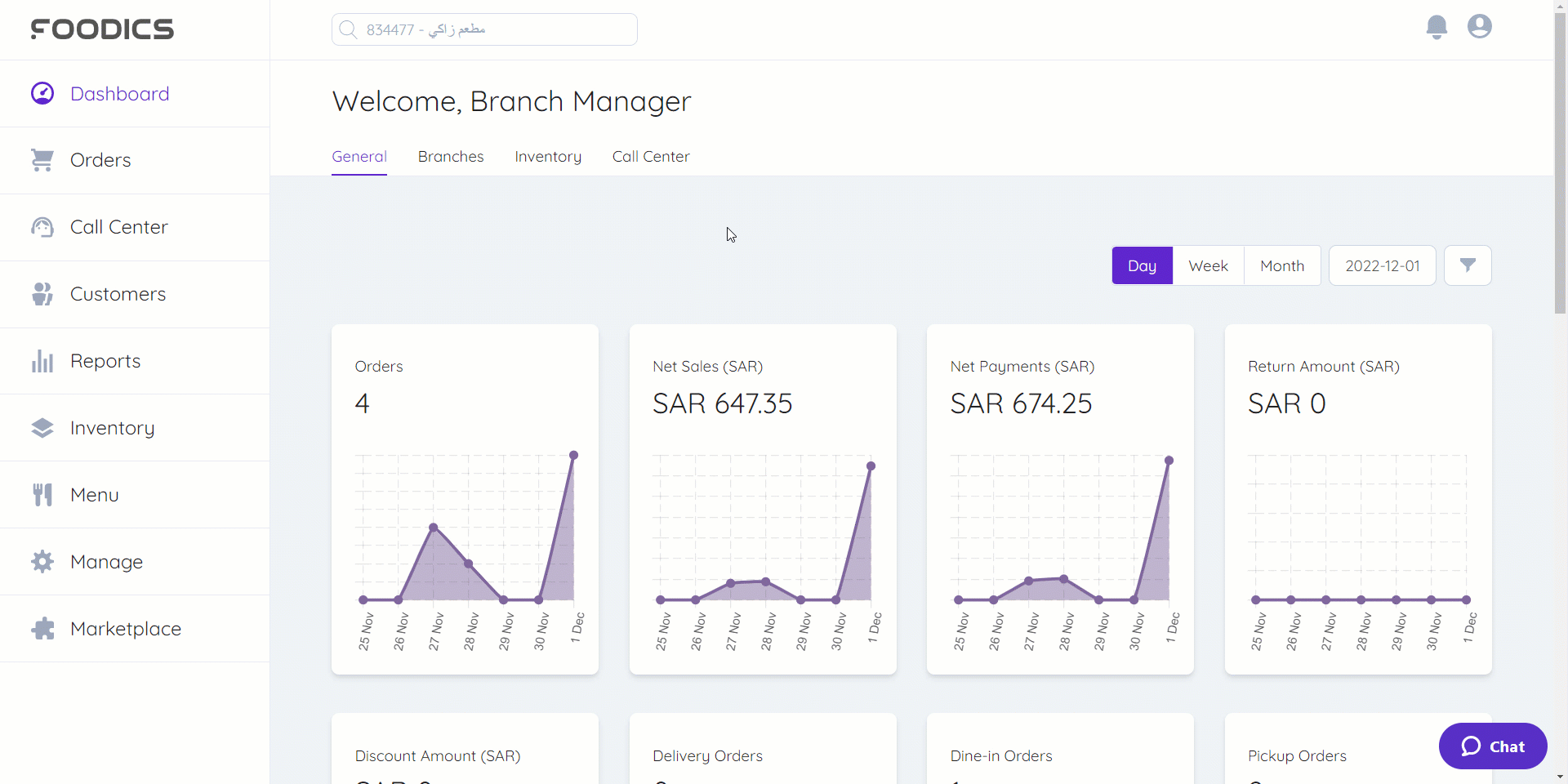The height and width of the screenshot is (784, 1568).
Task: Expand the Inventory sidebar section
Action: click(x=112, y=428)
